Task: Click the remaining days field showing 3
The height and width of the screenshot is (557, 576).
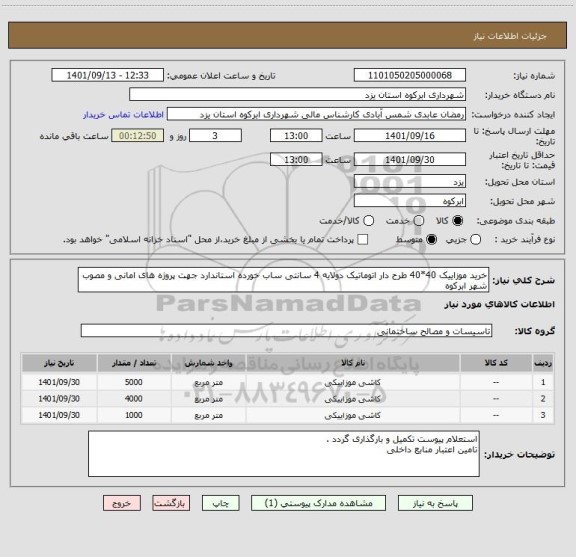Action: (x=215, y=136)
